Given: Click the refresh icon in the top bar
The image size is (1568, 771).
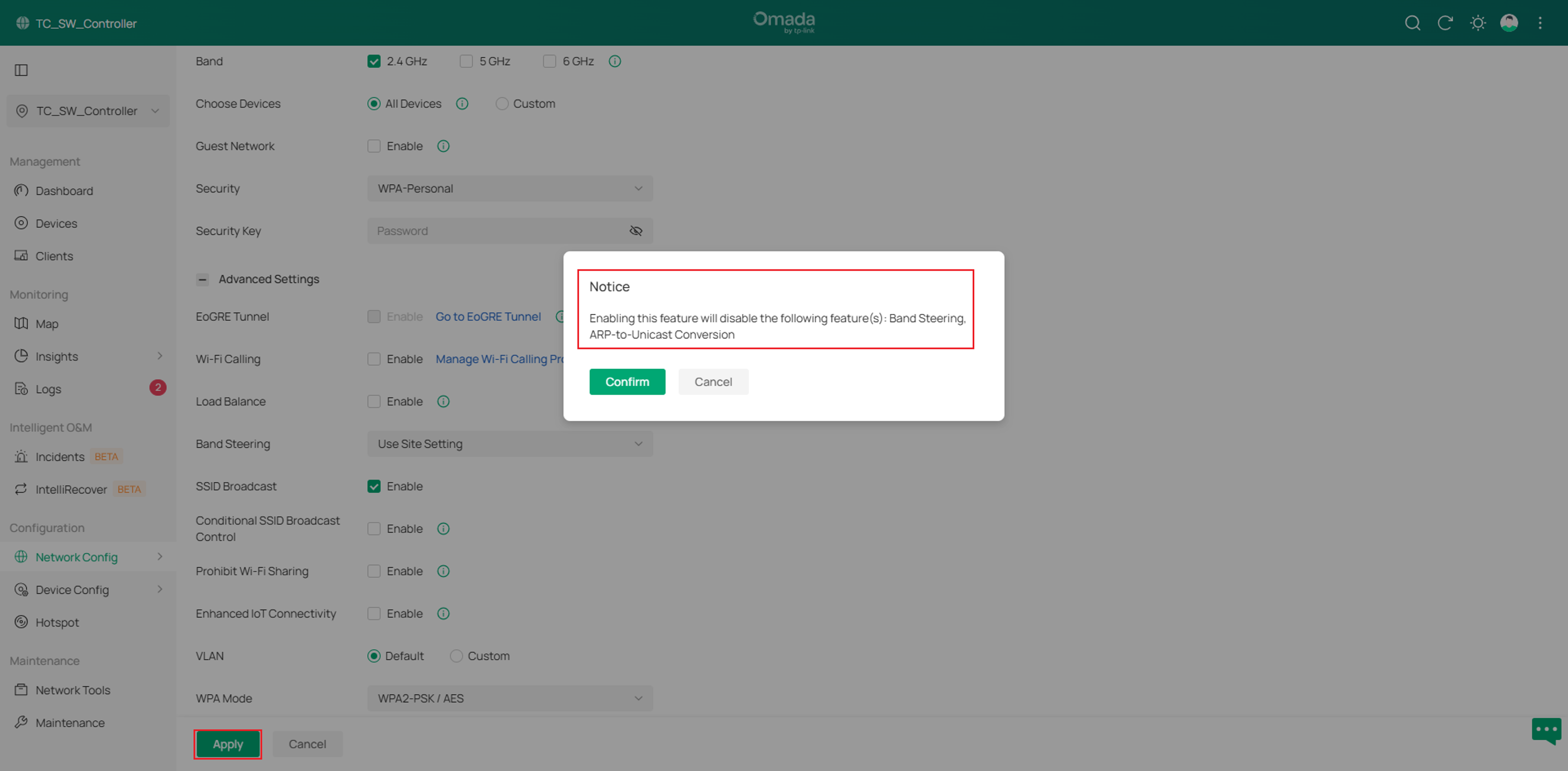Looking at the screenshot, I should click(x=1445, y=23).
